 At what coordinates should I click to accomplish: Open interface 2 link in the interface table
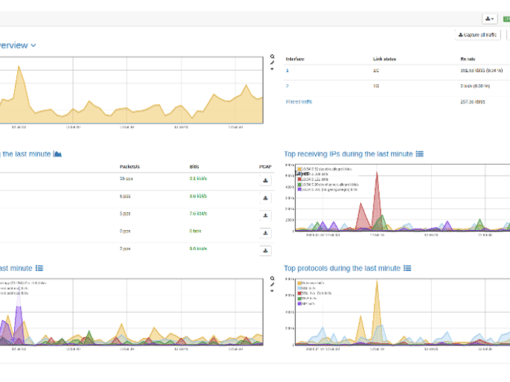287,86
